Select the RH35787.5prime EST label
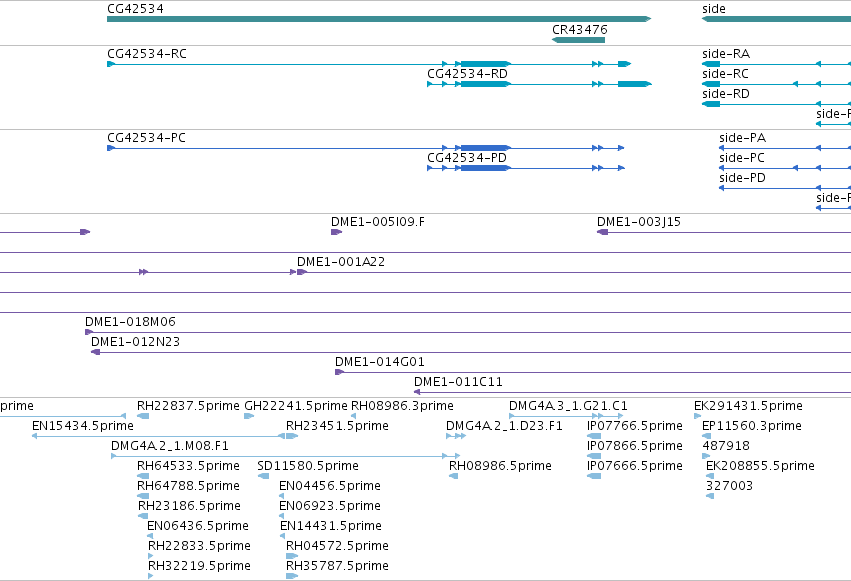The image size is (851, 581). coord(337,566)
